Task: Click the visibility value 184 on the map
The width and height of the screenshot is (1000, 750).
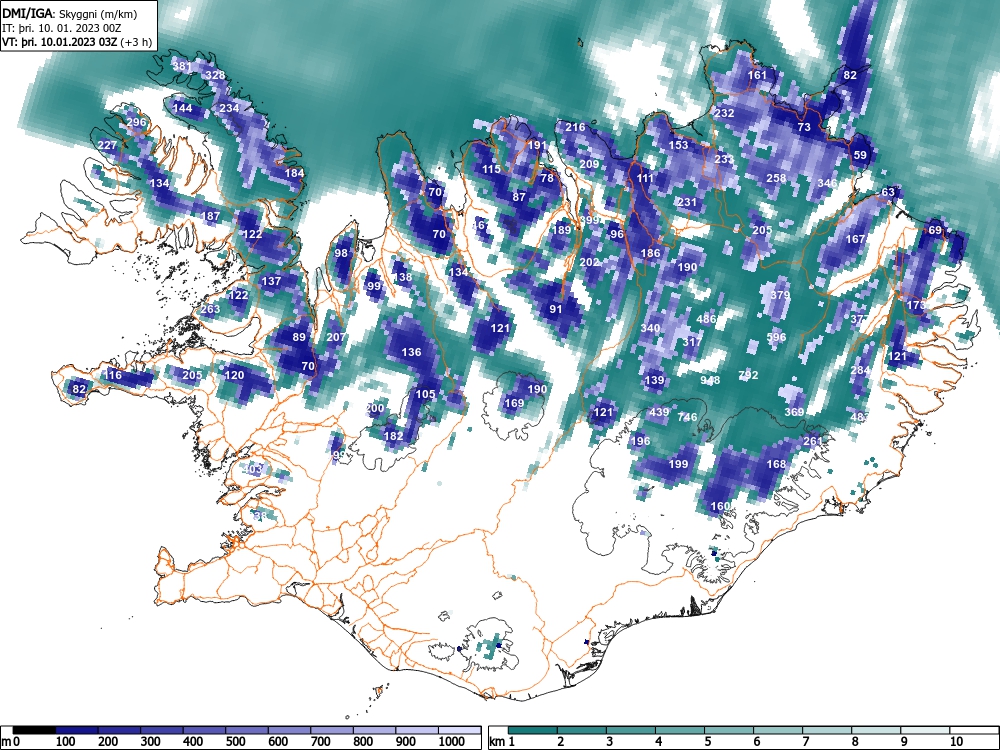Action: tap(294, 173)
